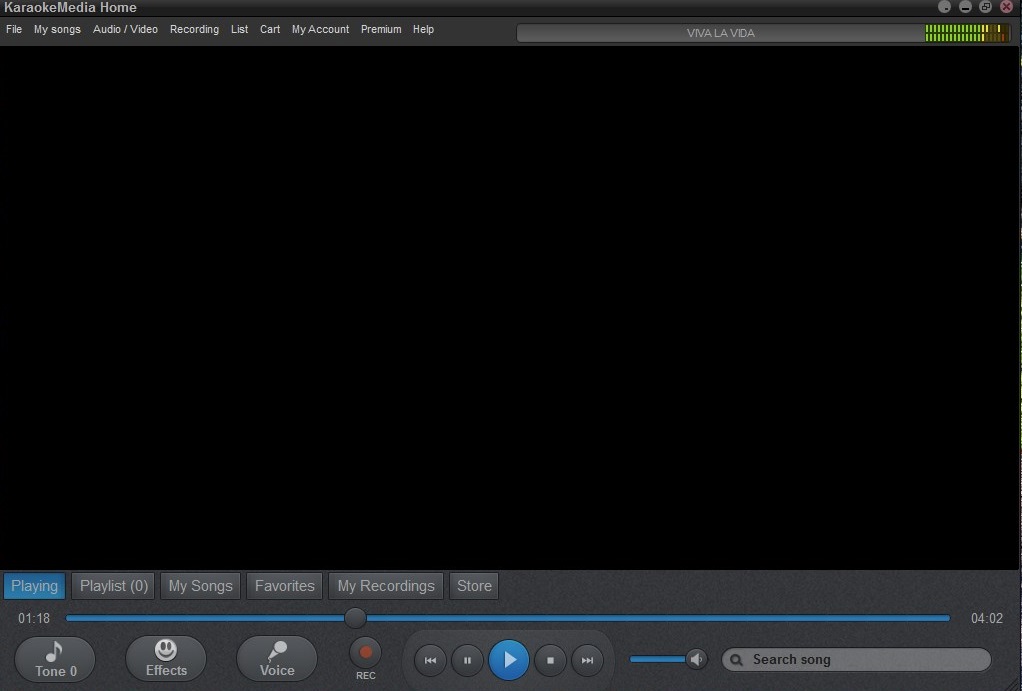Screen dimensions: 1022x691
Task: Open the Recording menu
Action: click(x=194, y=29)
